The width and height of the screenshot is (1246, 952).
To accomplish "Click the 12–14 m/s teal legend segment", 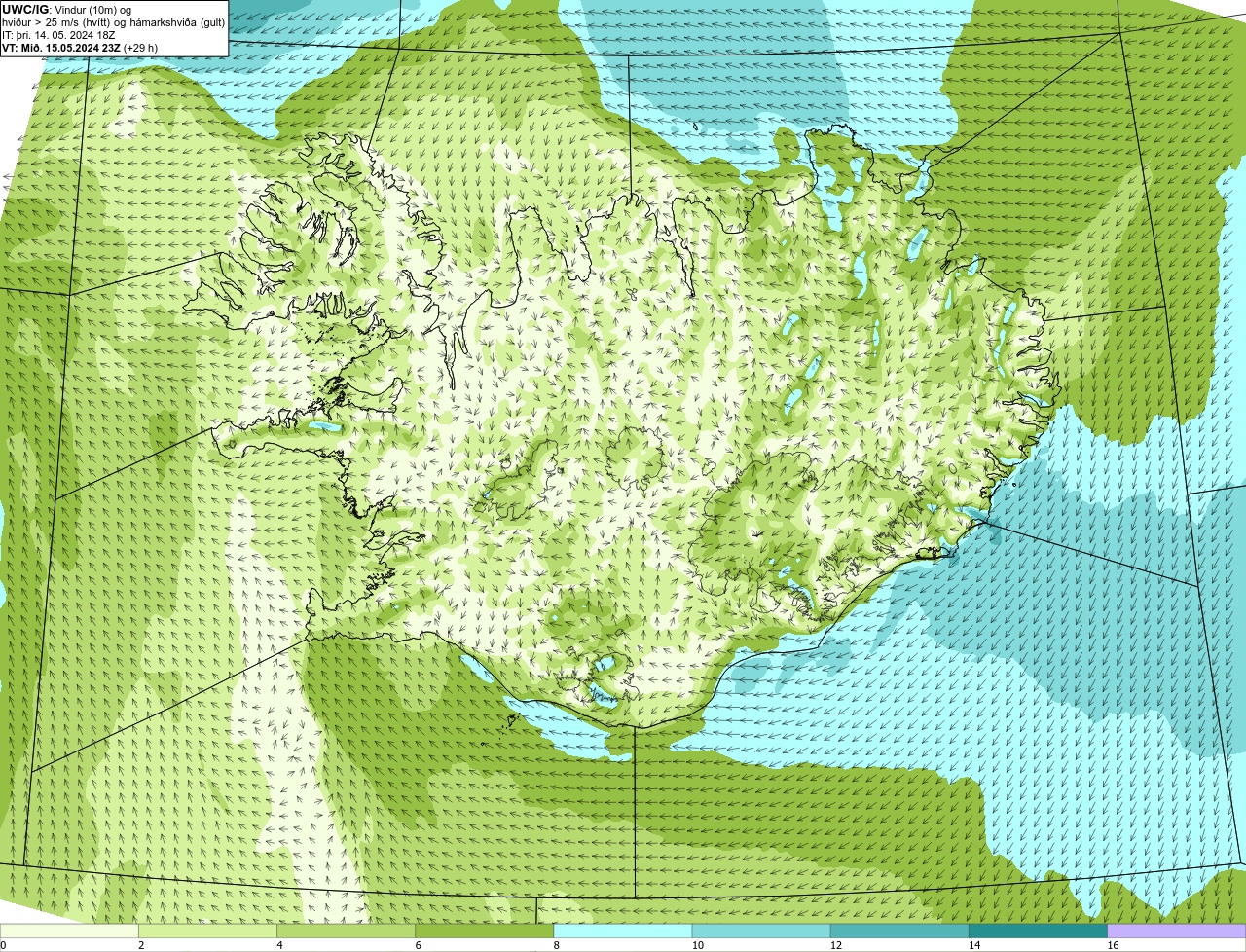I will click(899, 931).
